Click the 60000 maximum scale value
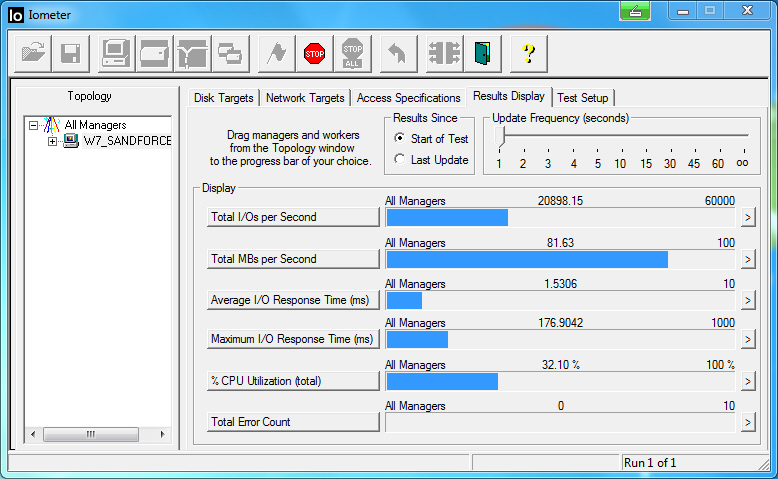Viewport: 778px width, 479px height. coord(719,201)
